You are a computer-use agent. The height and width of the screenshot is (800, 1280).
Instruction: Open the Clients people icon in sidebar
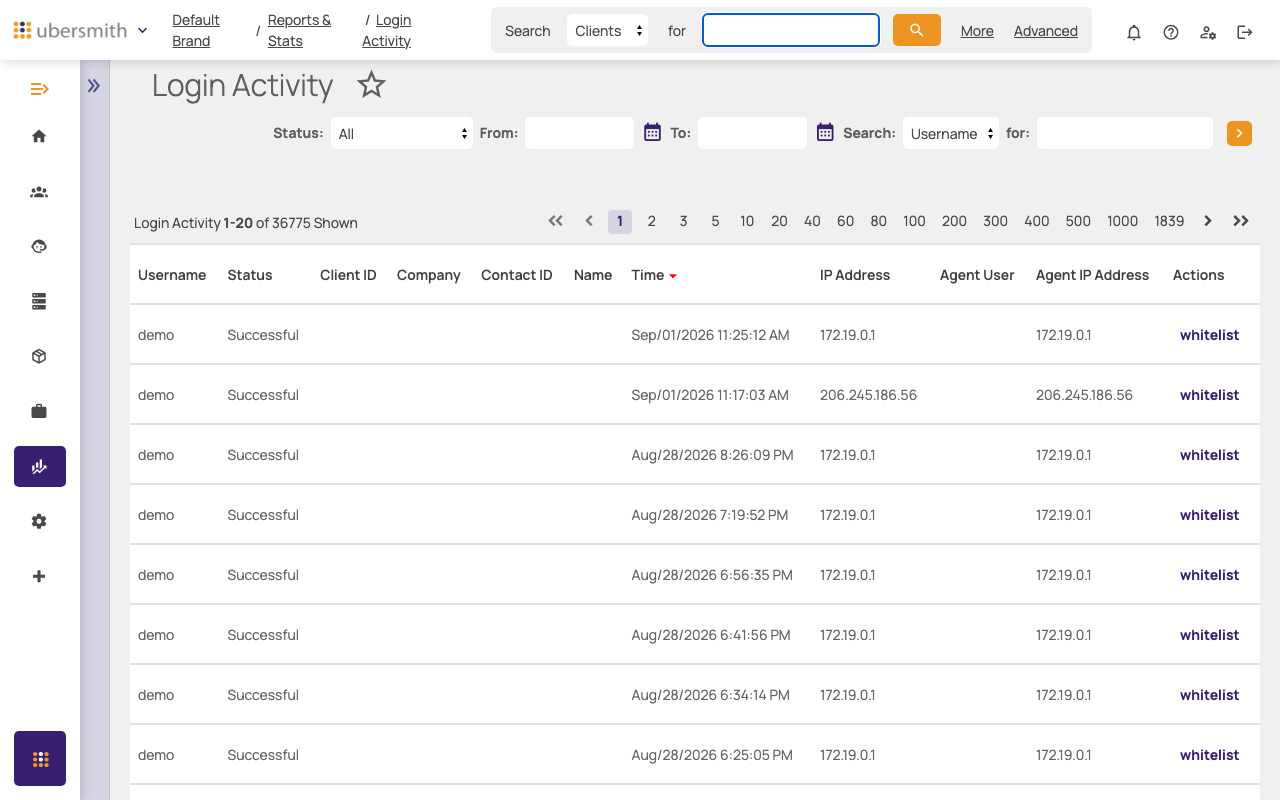point(39,192)
